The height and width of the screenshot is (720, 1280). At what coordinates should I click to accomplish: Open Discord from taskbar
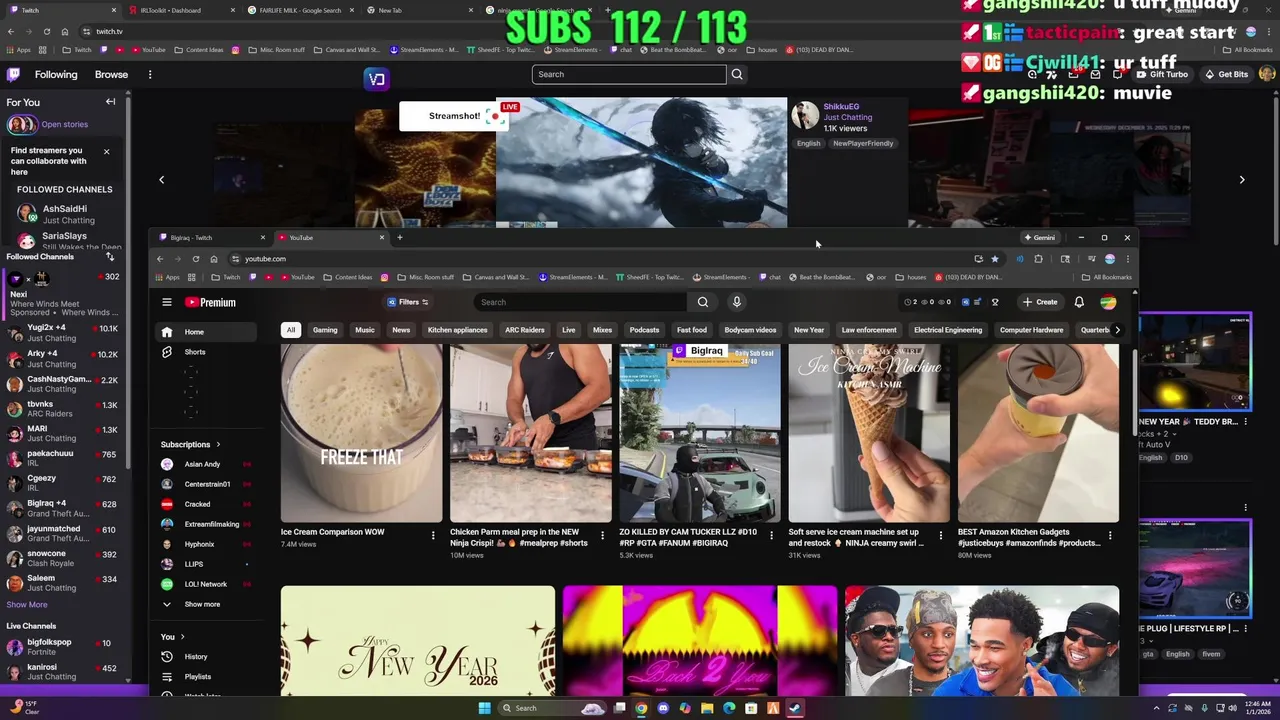coord(663,708)
